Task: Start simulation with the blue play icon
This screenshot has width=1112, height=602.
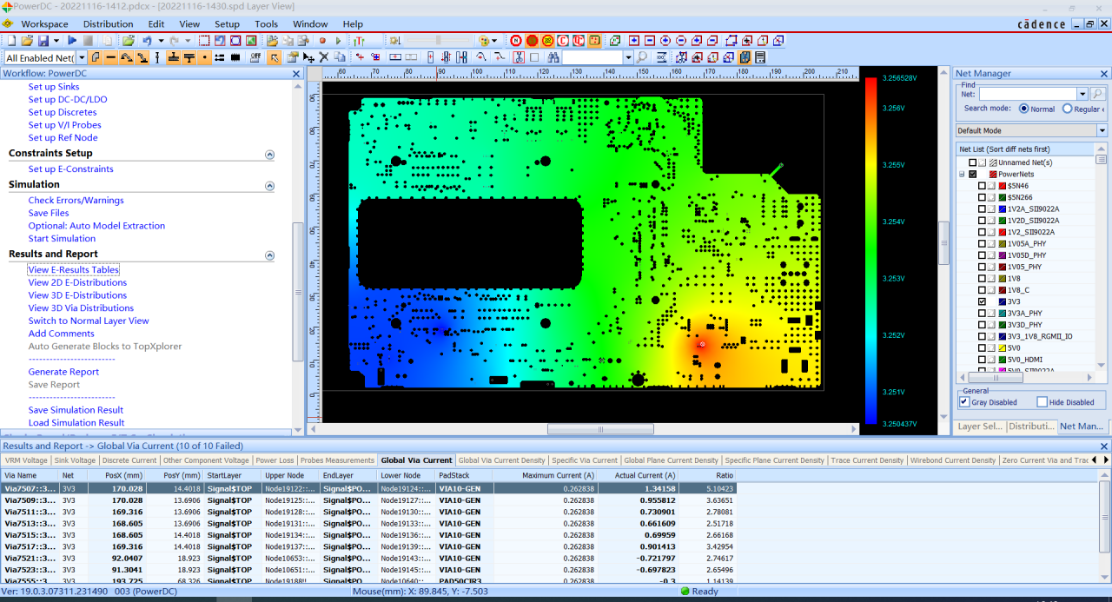Action: click(72, 40)
